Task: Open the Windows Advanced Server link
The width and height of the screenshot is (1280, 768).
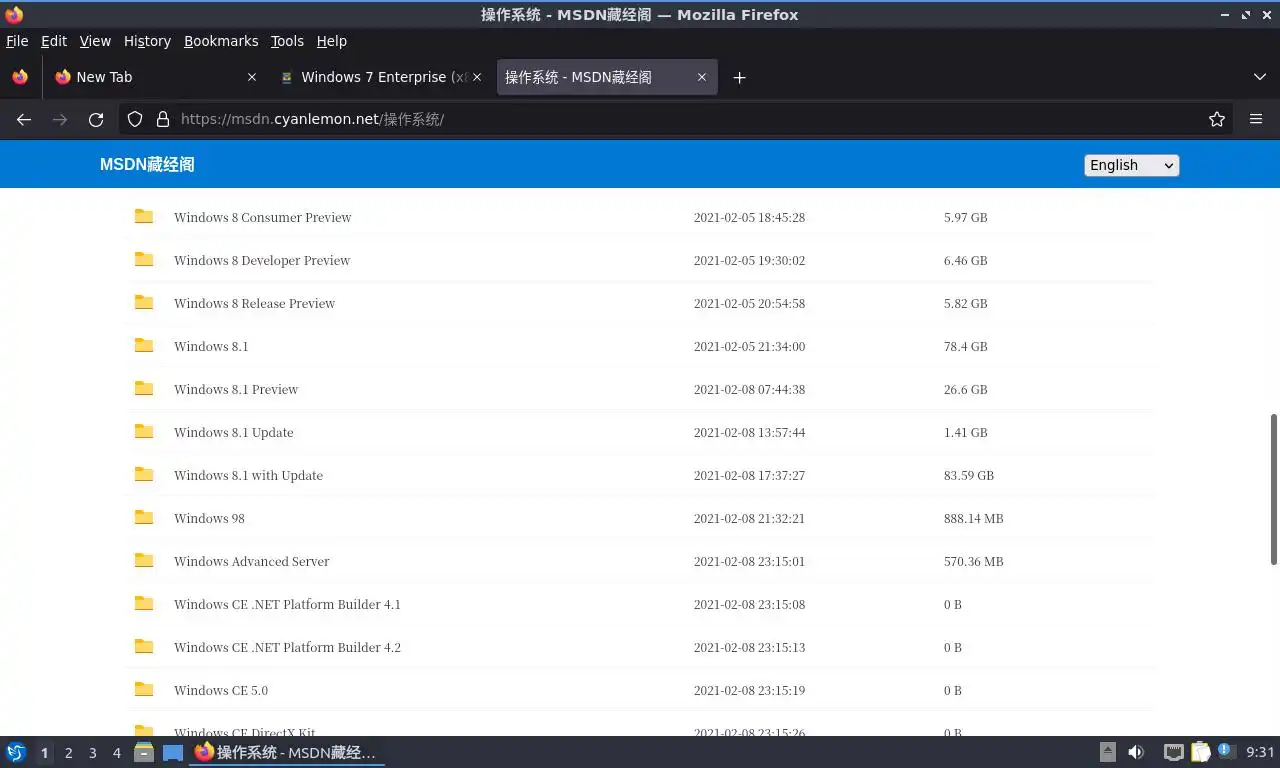Action: pos(252,561)
